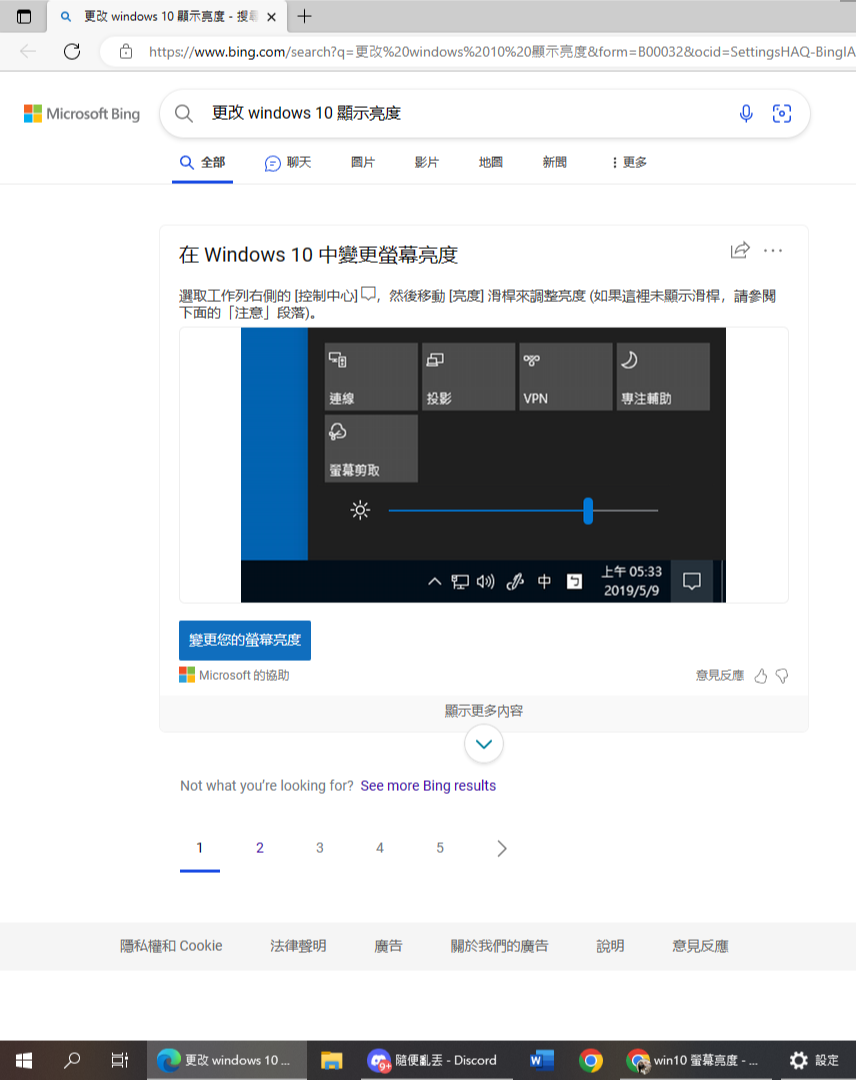Click the control center screenshot image

click(483, 465)
